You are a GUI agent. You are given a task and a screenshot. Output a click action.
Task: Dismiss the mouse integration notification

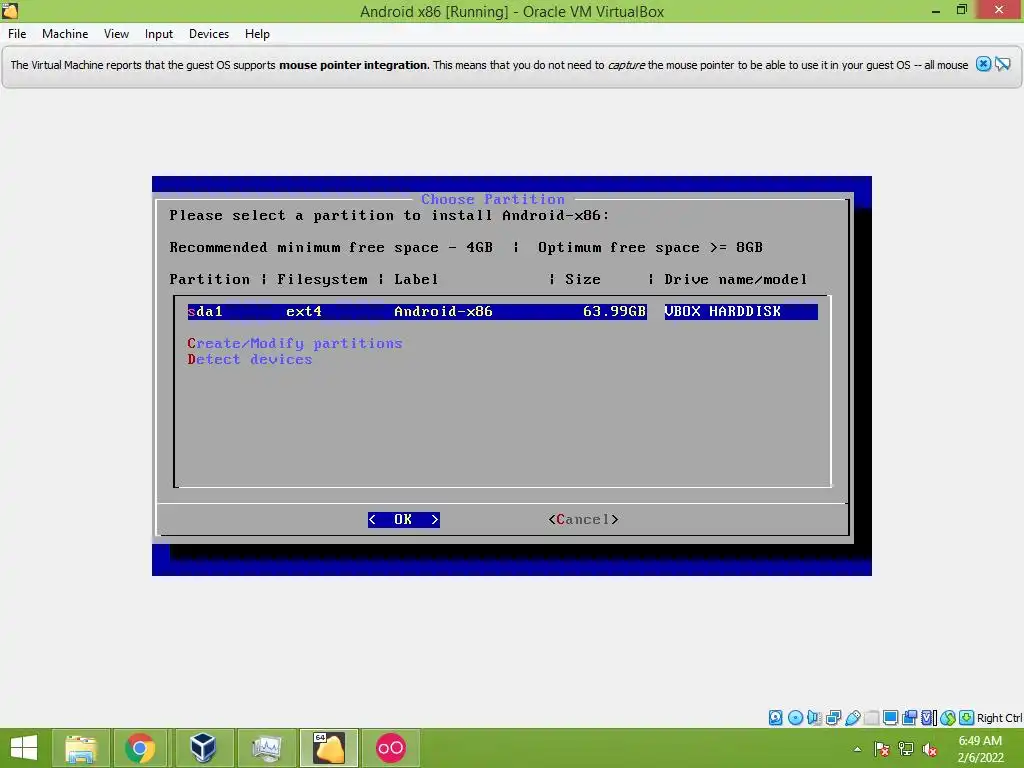[983, 64]
